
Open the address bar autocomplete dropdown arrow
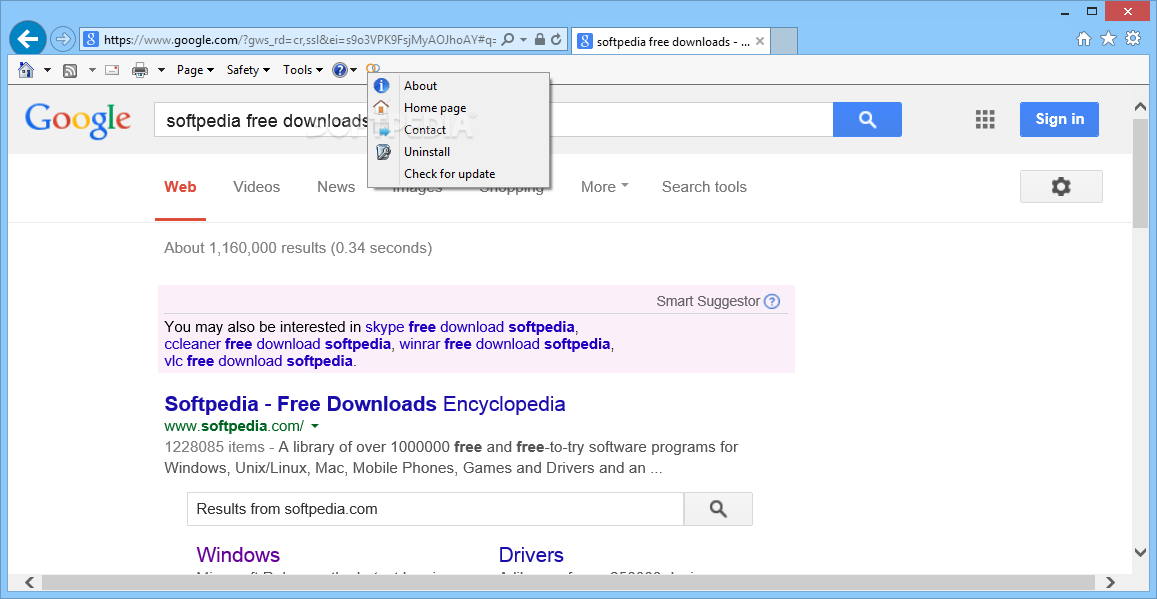(x=523, y=39)
